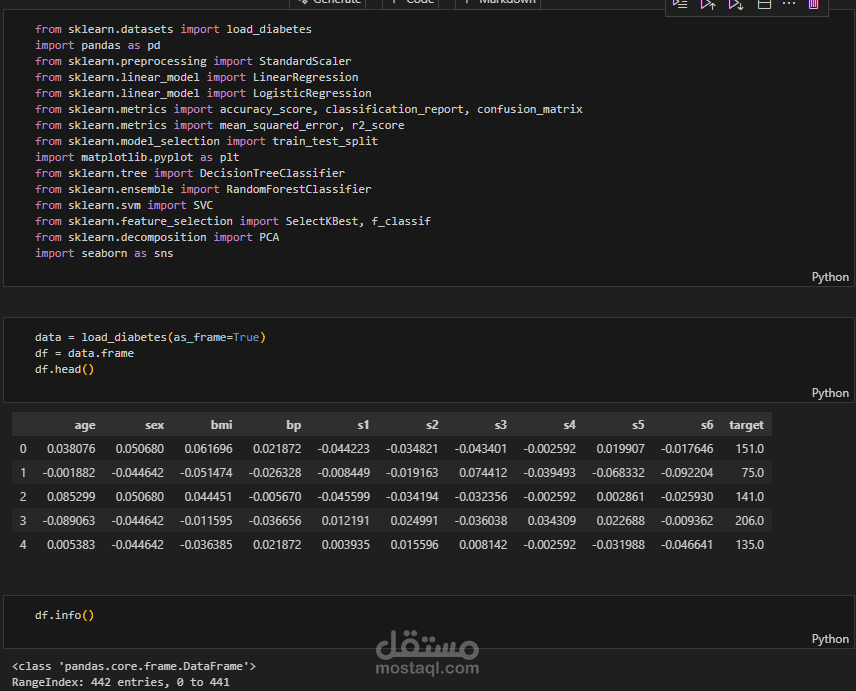
Task: Delete the cell using the trash icon
Action: [813, 5]
